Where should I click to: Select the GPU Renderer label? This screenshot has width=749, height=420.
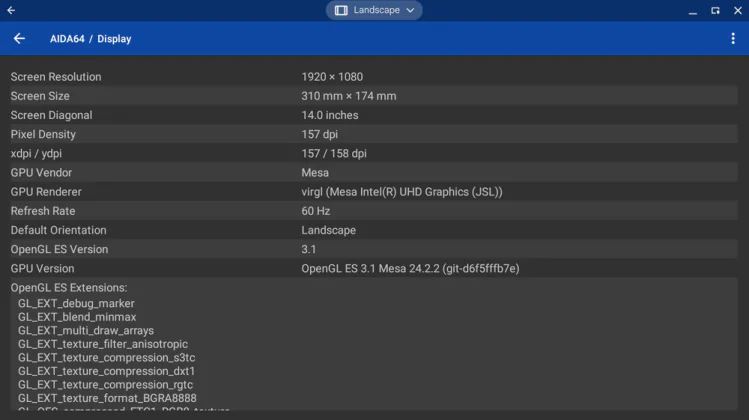click(46, 192)
